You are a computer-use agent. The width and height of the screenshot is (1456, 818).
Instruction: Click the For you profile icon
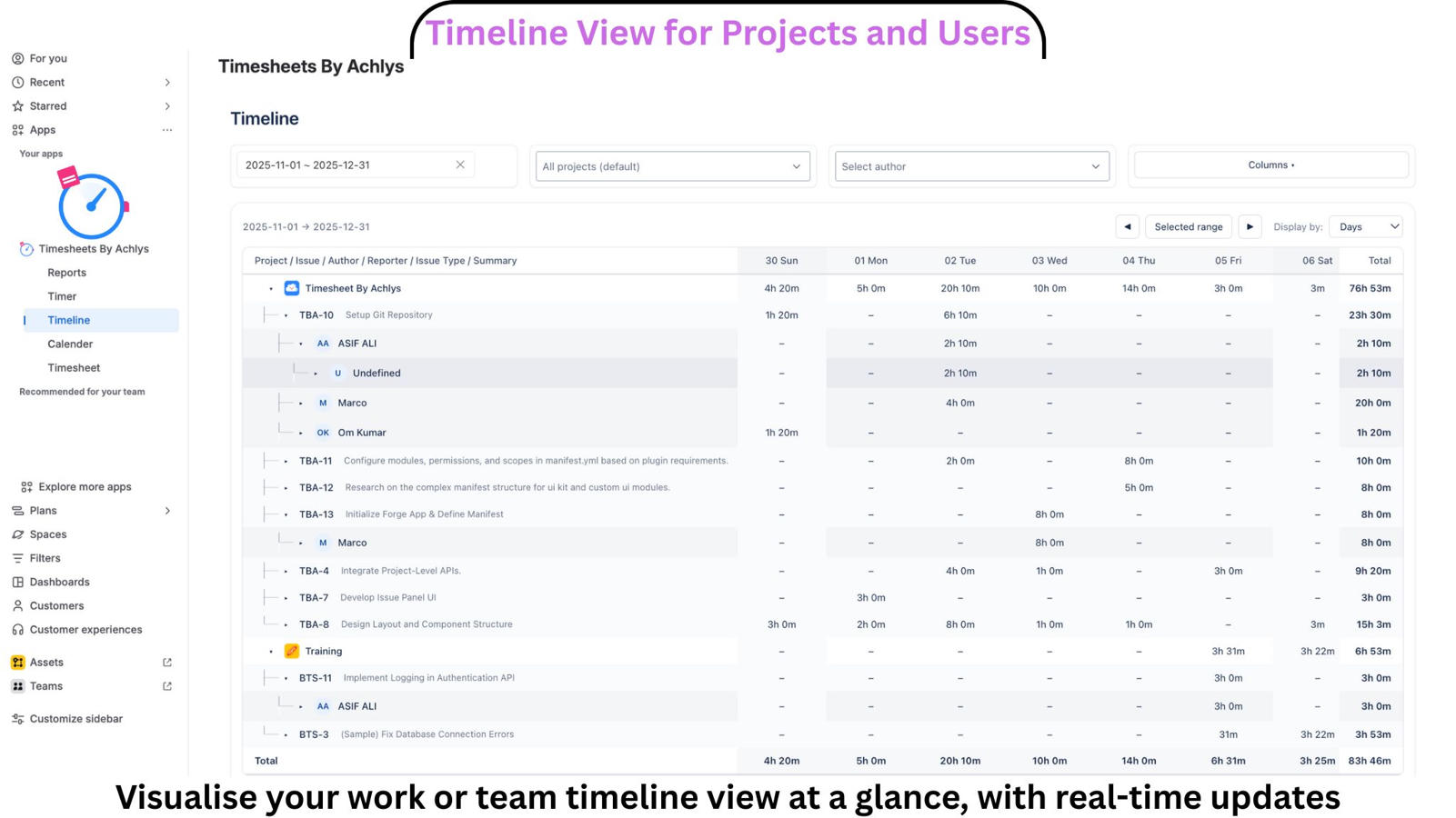pos(18,57)
